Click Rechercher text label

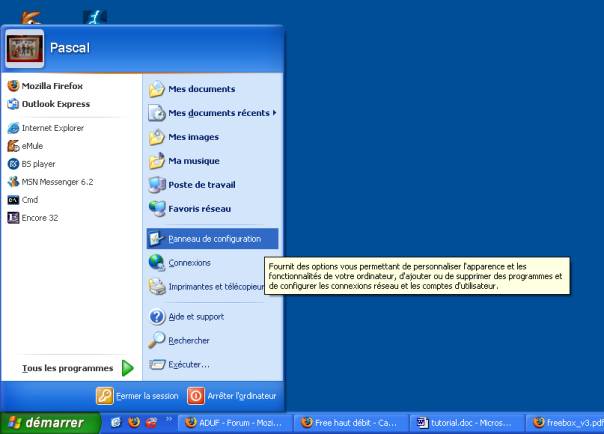click(189, 340)
